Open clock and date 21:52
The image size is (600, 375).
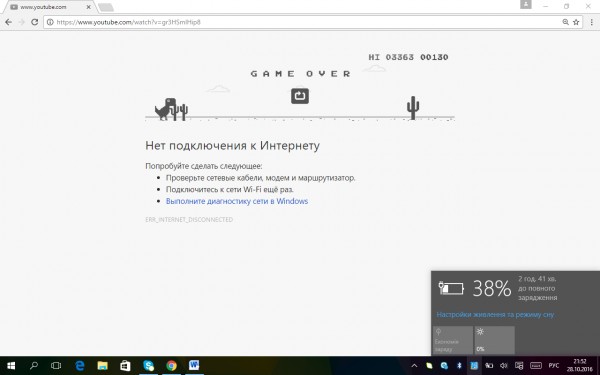click(x=580, y=365)
